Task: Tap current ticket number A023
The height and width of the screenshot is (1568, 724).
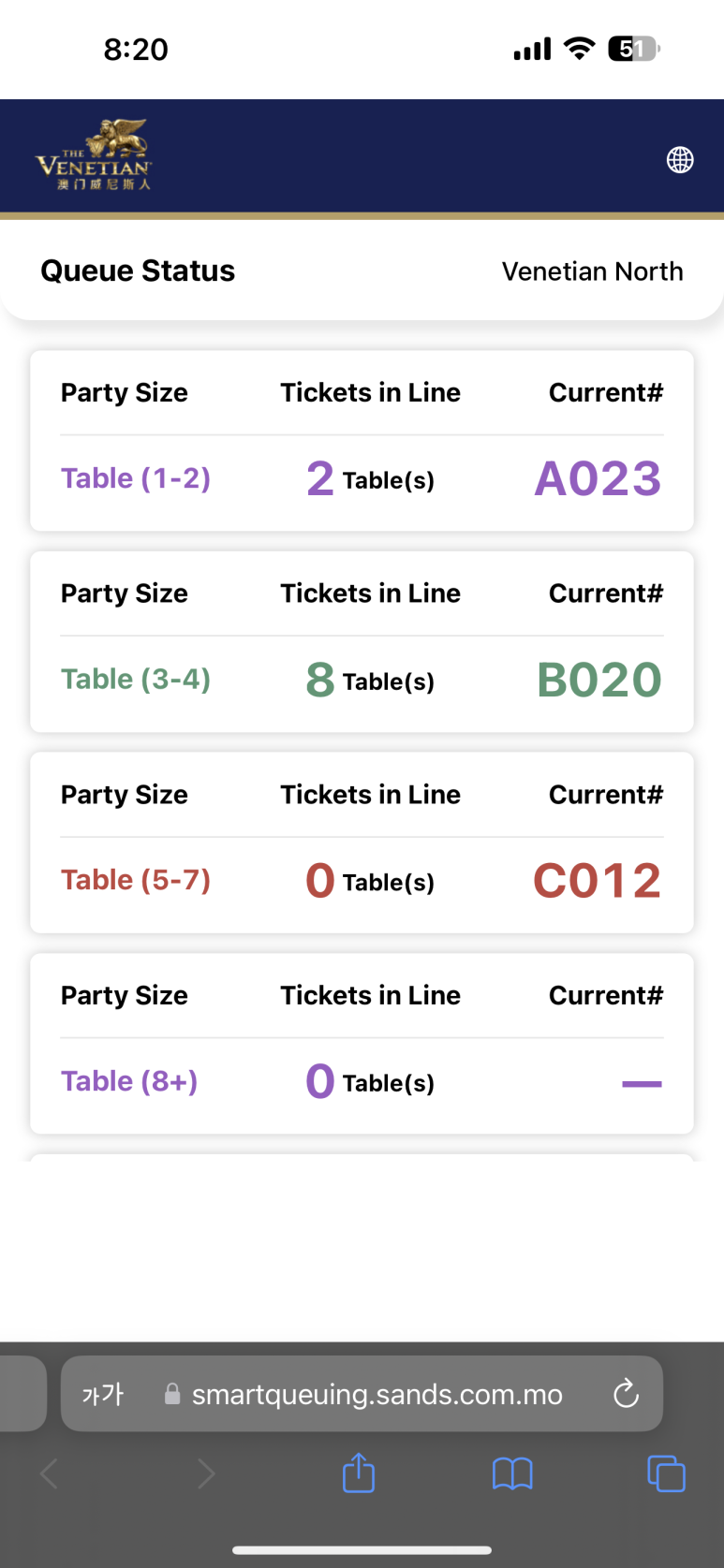Action: point(598,478)
